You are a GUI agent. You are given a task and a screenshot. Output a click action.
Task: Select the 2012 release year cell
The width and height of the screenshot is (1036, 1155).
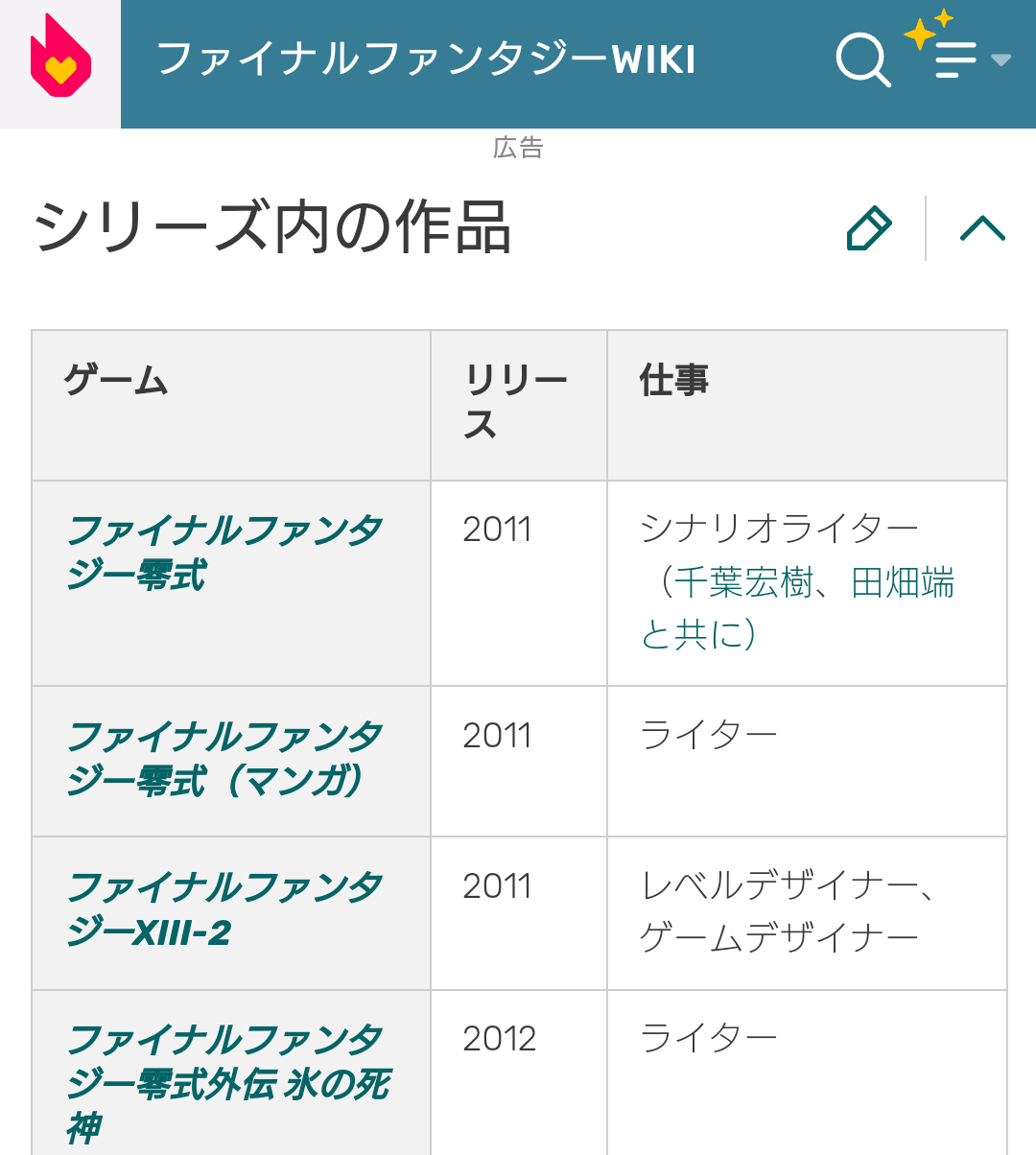(499, 1039)
